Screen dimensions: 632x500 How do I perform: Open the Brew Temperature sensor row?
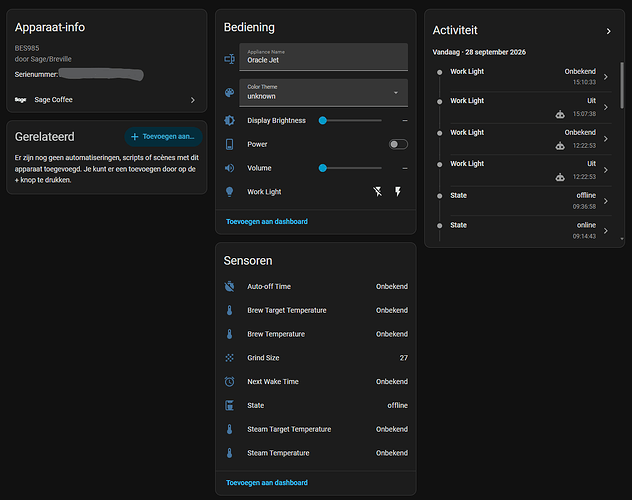[x=316, y=334]
